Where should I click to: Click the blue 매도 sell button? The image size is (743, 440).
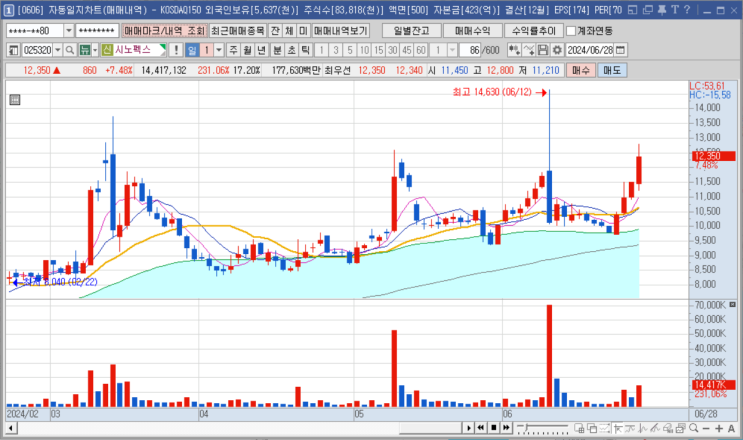pyautogui.click(x=612, y=70)
